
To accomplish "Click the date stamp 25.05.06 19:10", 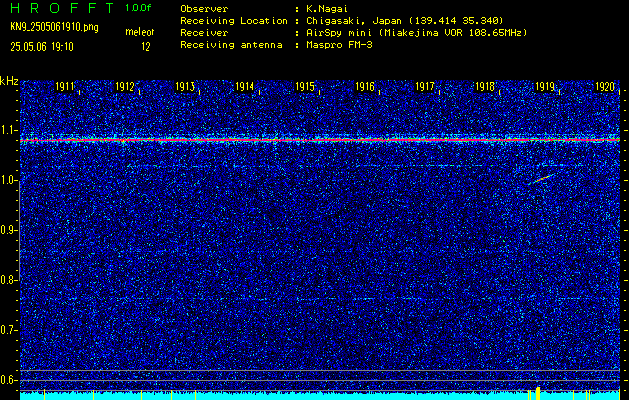I will coord(42,47).
